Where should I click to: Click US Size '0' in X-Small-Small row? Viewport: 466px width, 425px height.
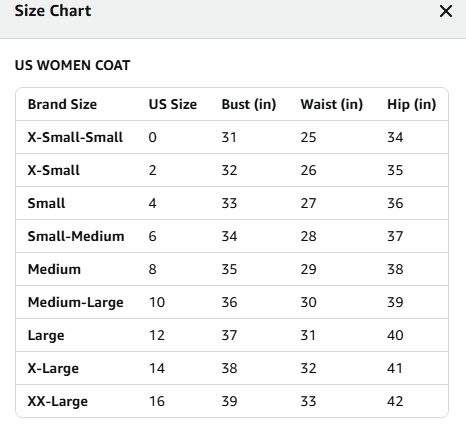point(152,137)
